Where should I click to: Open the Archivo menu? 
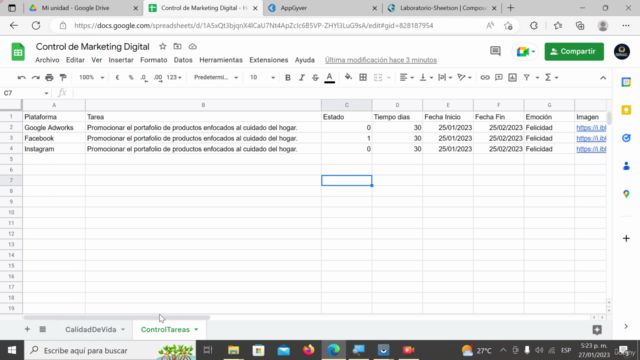pyautogui.click(x=47, y=60)
